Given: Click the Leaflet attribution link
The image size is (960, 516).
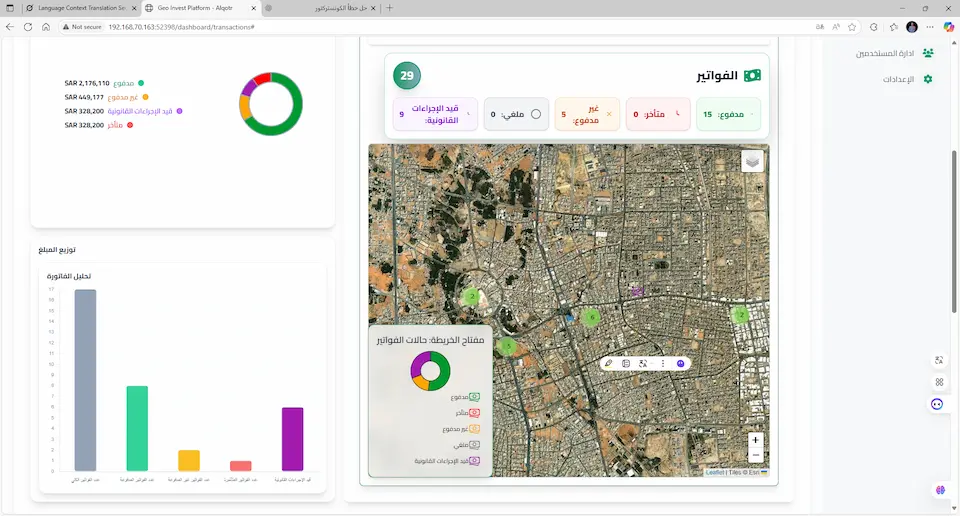Looking at the screenshot, I should tap(715, 472).
